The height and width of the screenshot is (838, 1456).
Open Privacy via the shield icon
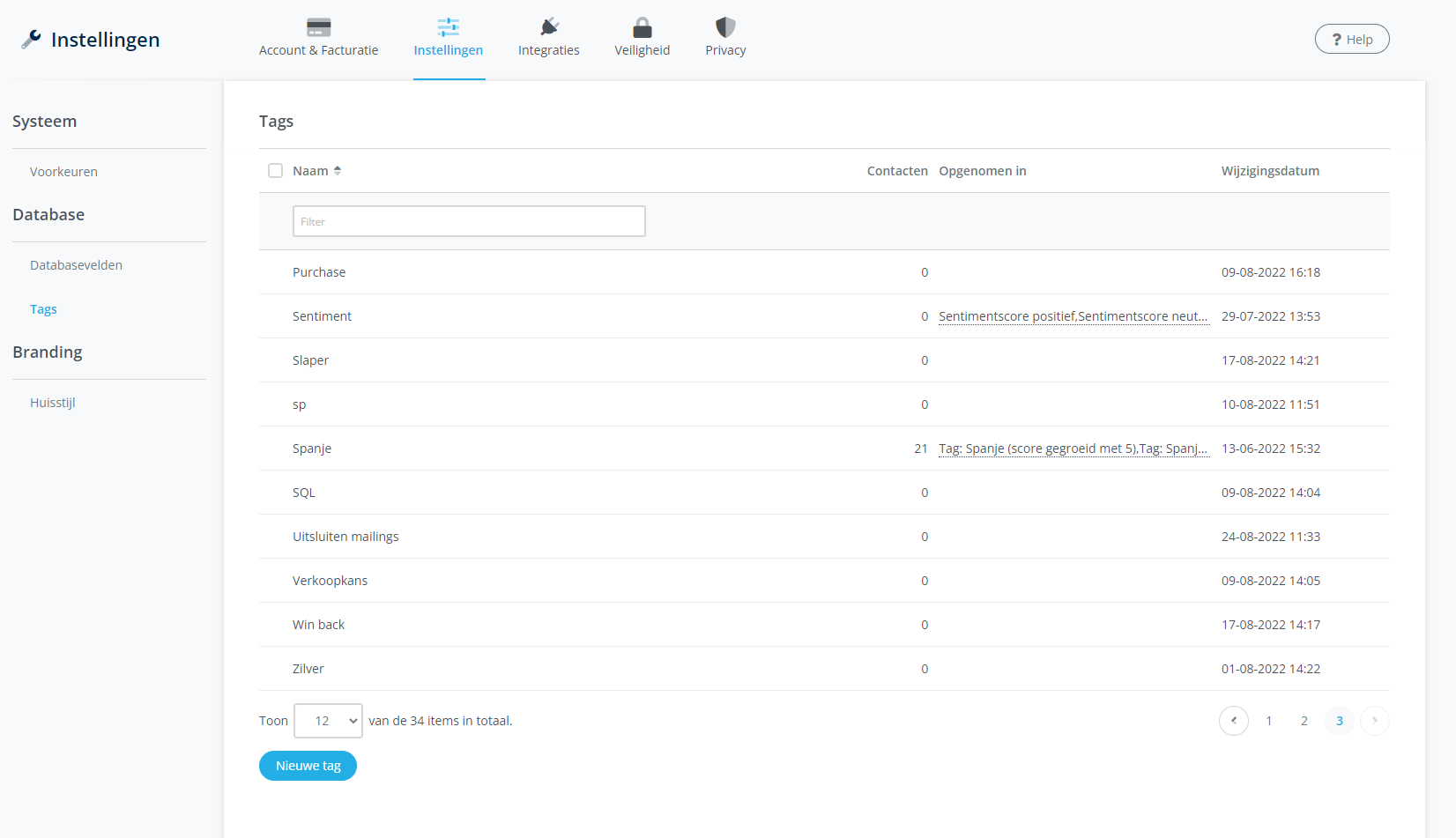[x=725, y=27]
